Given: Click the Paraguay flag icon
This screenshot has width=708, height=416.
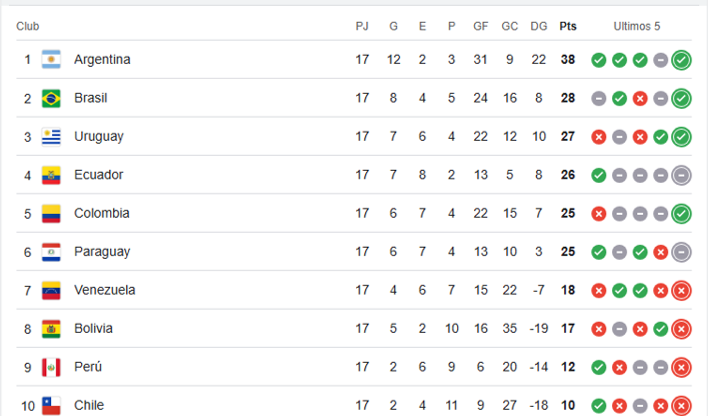Looking at the screenshot, I should [51, 252].
